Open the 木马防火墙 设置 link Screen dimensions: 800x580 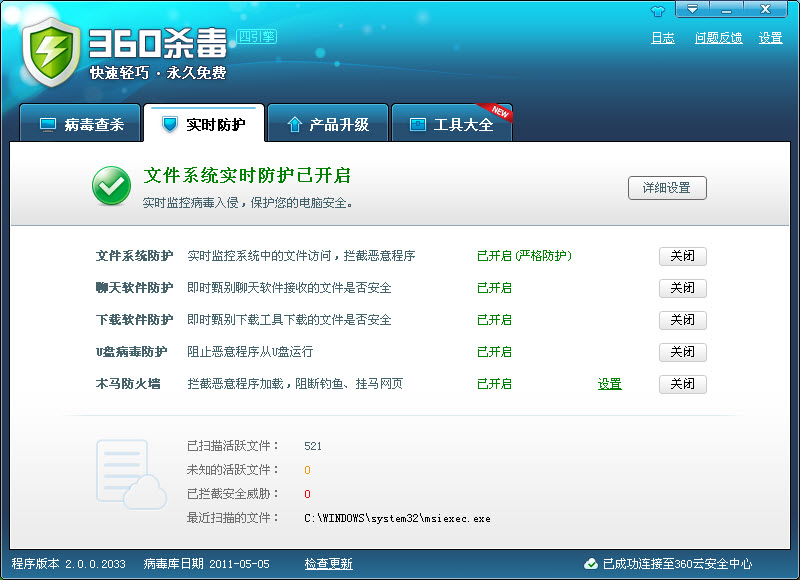tap(610, 384)
